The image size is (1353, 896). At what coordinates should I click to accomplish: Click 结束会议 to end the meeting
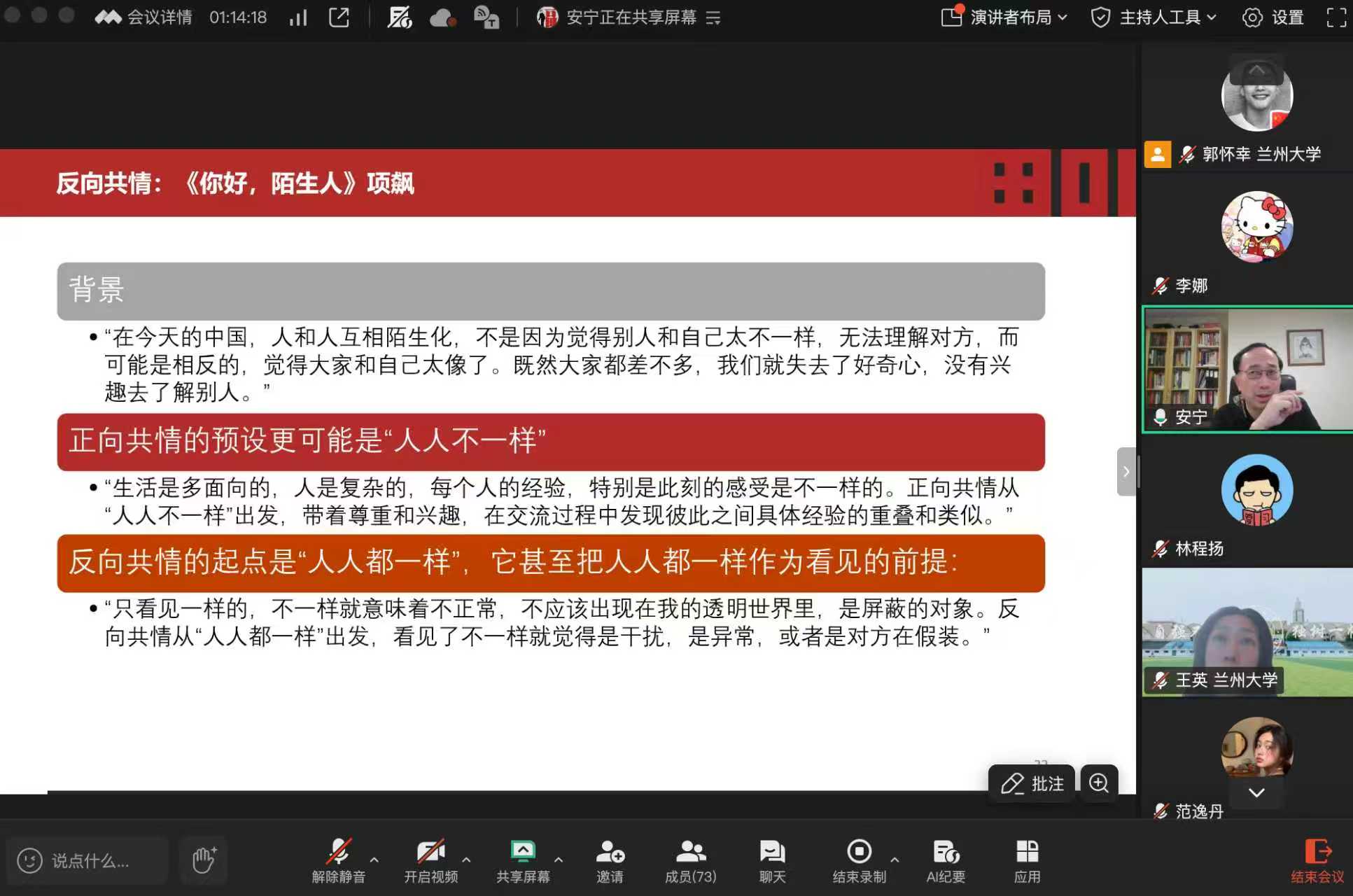(x=1317, y=861)
